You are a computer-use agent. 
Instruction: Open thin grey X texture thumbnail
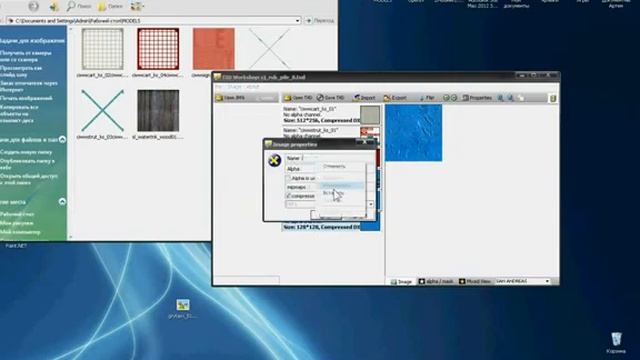[x=269, y=48]
